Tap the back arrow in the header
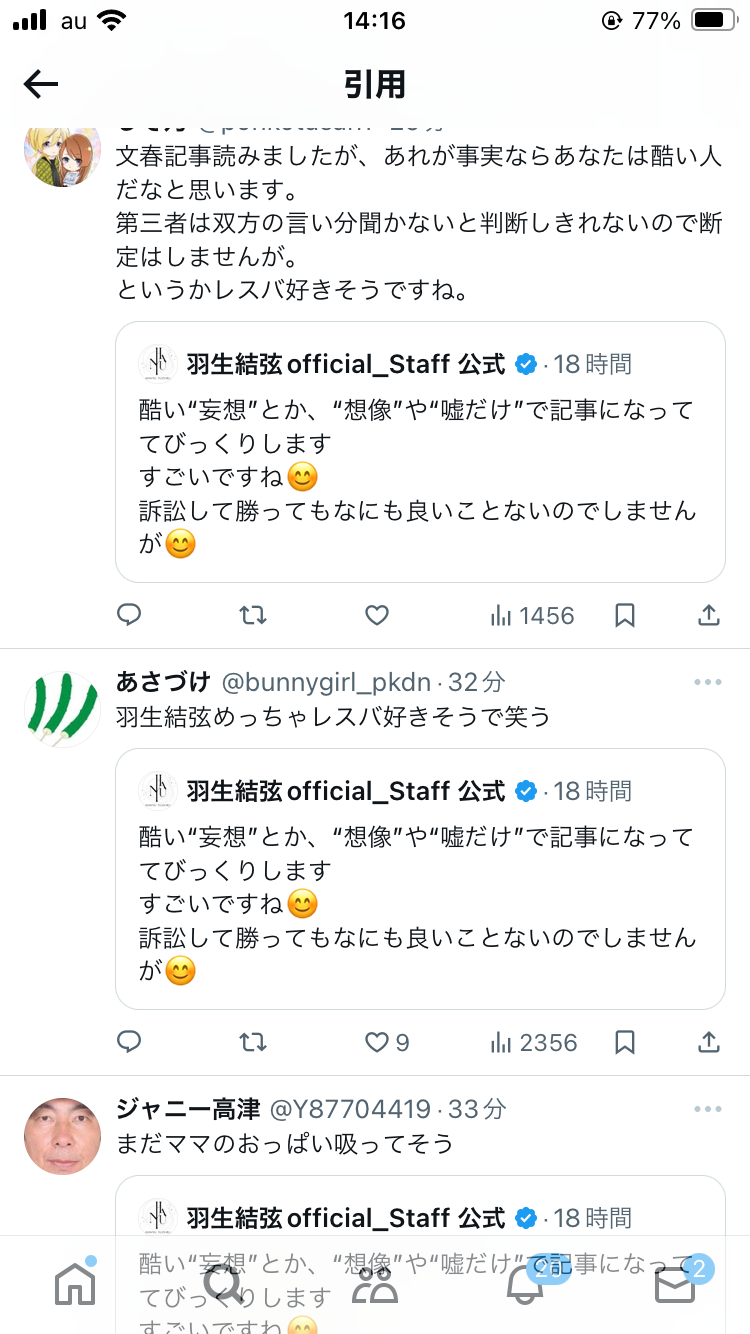Image resolution: width=750 pixels, height=1334 pixels. pyautogui.click(x=41, y=84)
